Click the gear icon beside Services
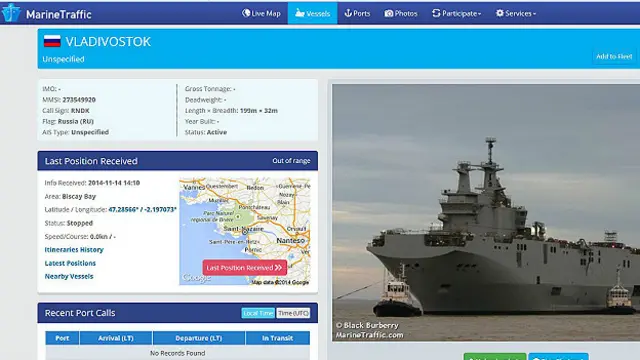 500,13
